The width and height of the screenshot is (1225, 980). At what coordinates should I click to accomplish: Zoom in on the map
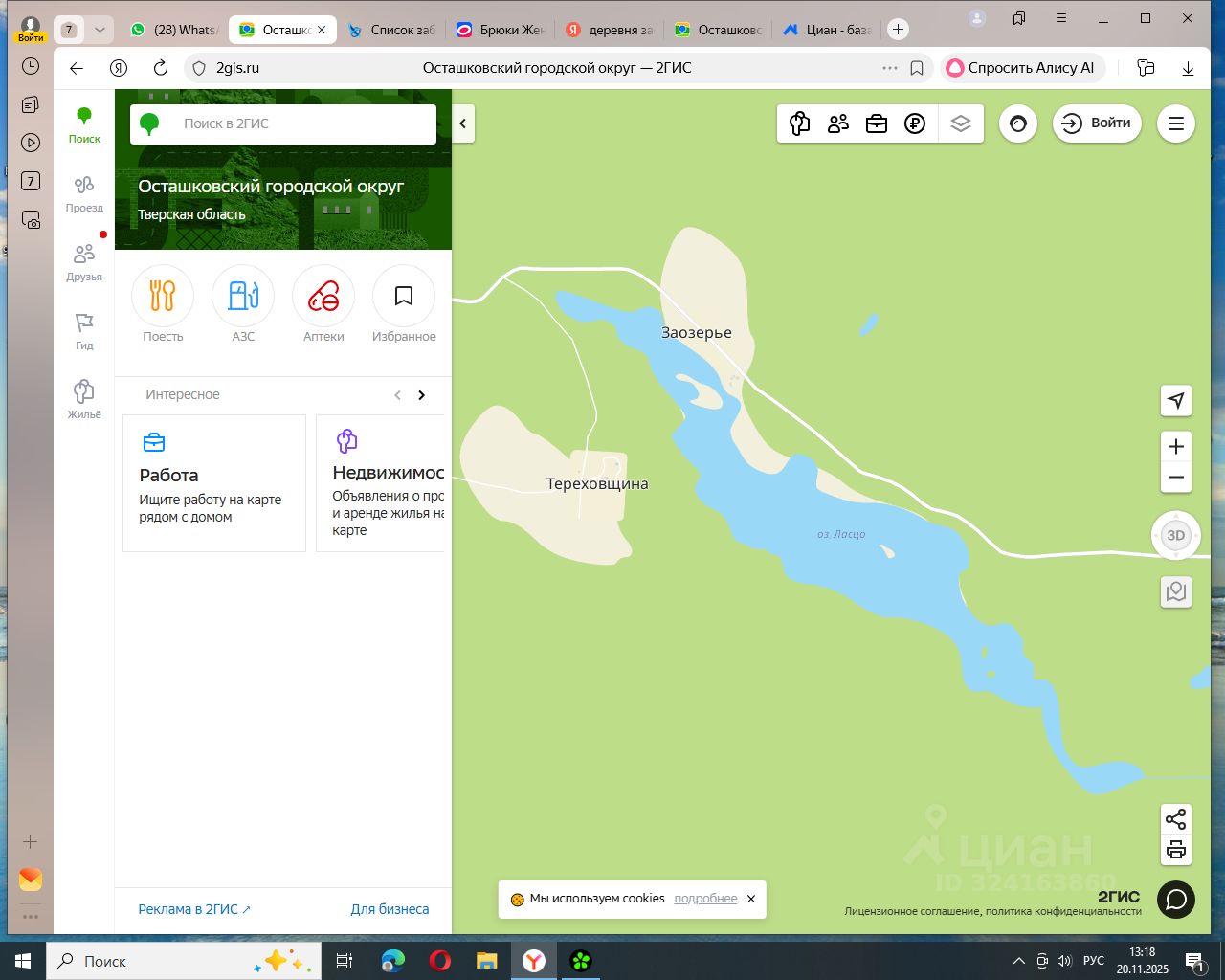point(1176,447)
